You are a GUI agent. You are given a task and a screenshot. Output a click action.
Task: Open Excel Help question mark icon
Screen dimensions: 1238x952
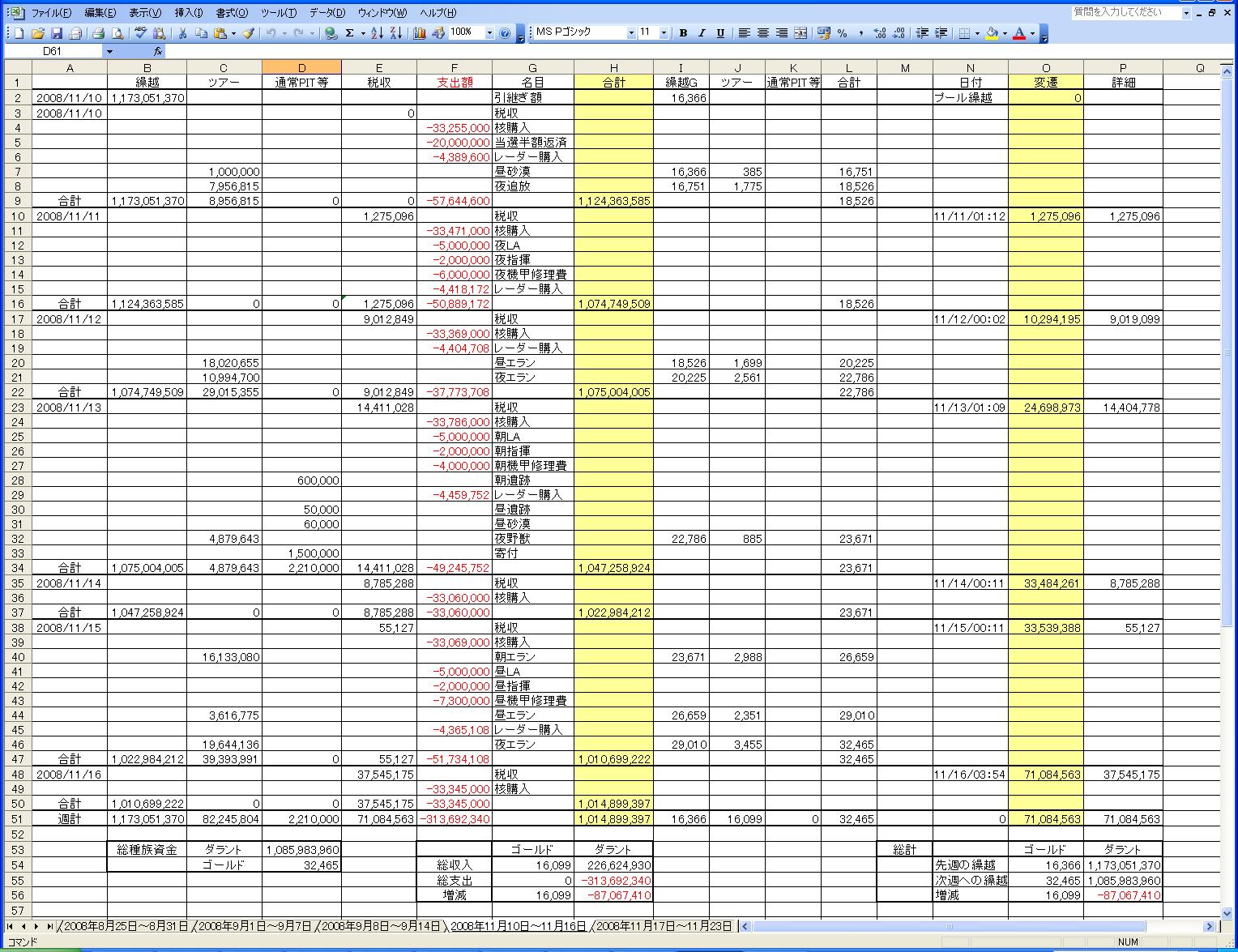(506, 33)
